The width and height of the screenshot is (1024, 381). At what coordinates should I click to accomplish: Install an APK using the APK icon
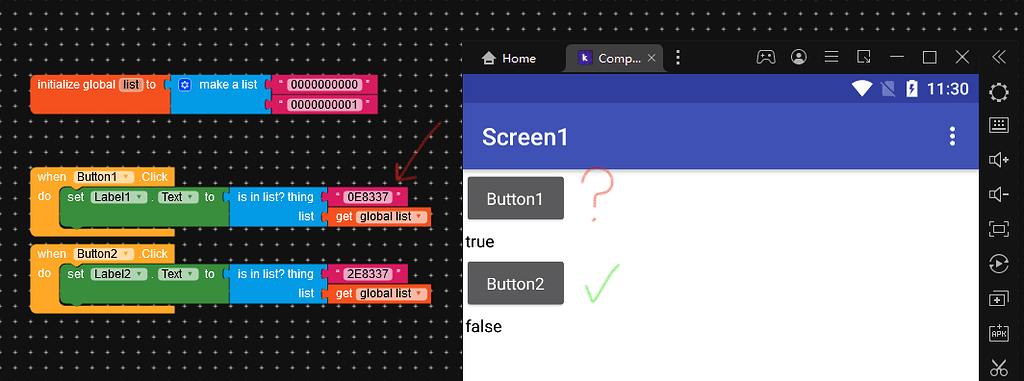click(999, 333)
